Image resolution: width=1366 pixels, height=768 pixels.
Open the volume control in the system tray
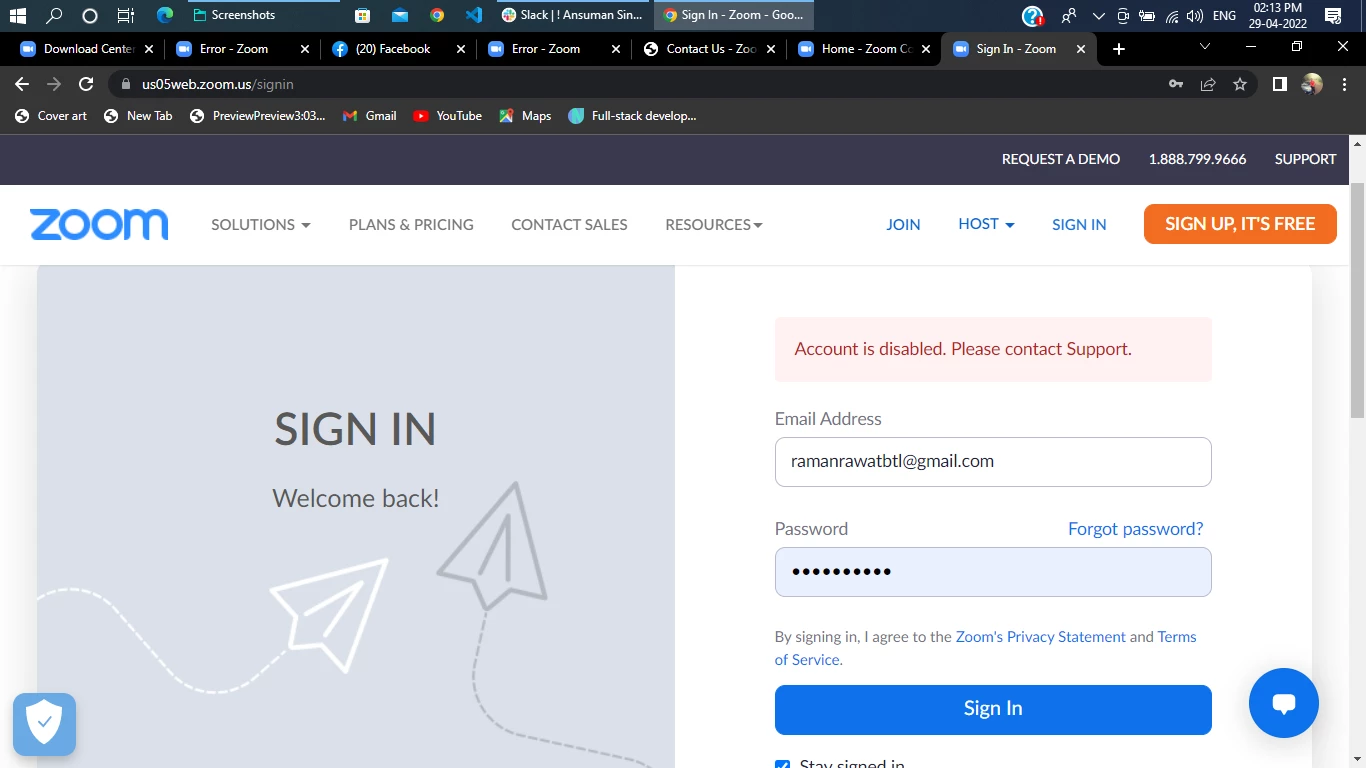[1195, 16]
